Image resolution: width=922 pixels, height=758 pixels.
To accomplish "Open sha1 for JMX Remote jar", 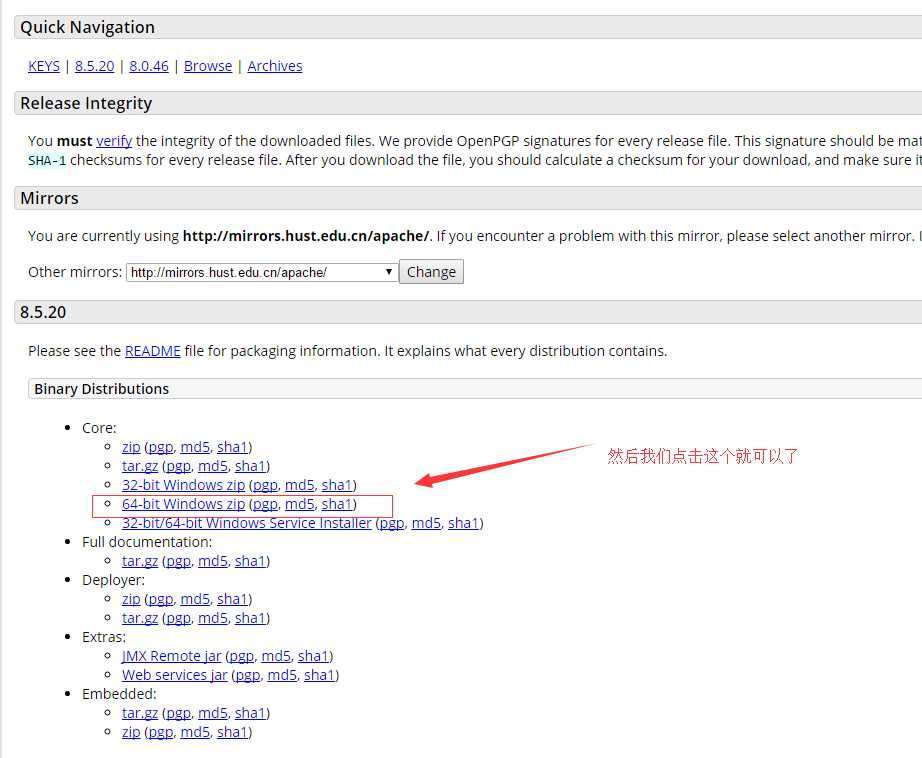I will coord(313,656).
